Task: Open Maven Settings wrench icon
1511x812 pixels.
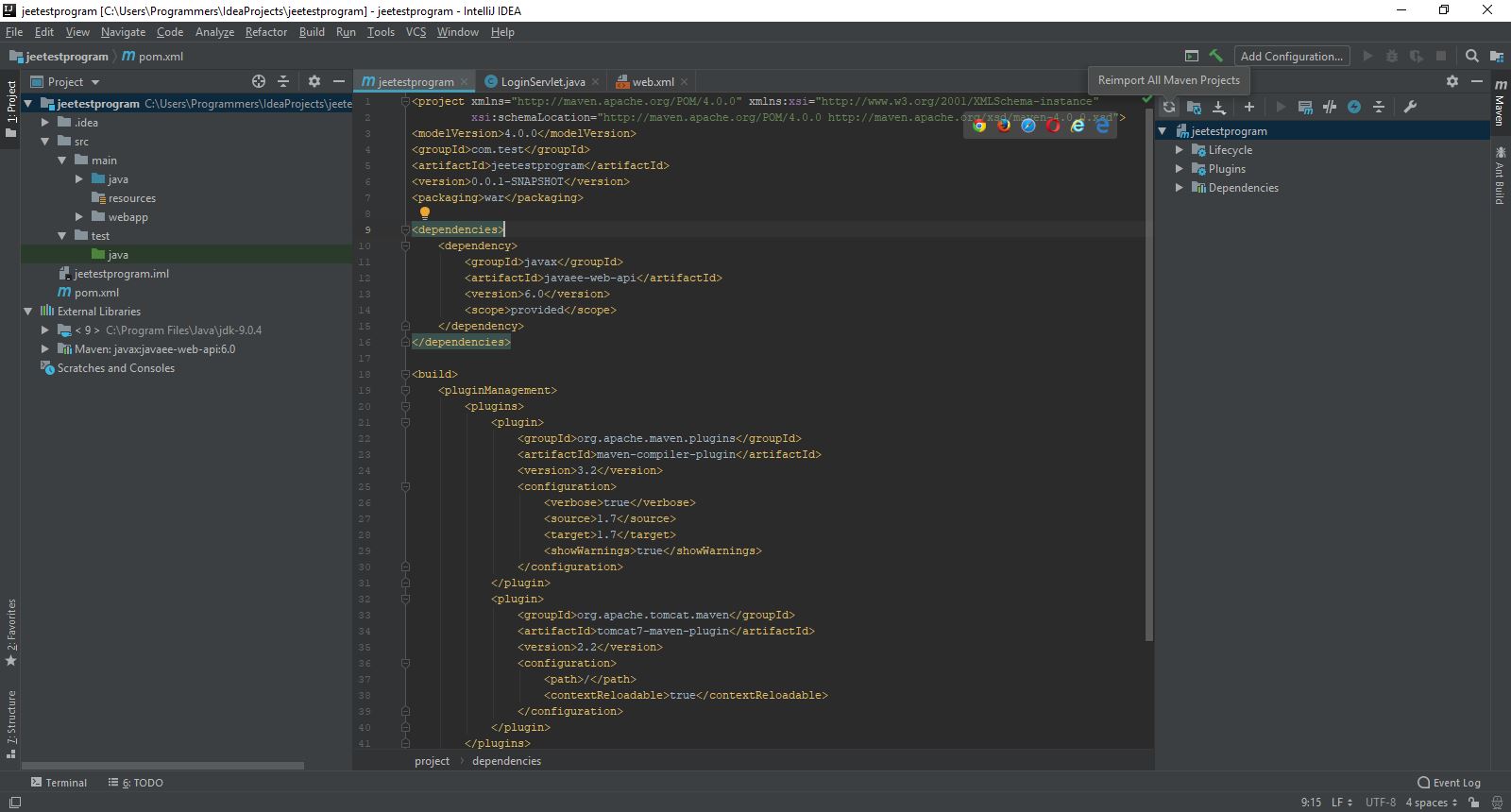Action: point(1410,107)
